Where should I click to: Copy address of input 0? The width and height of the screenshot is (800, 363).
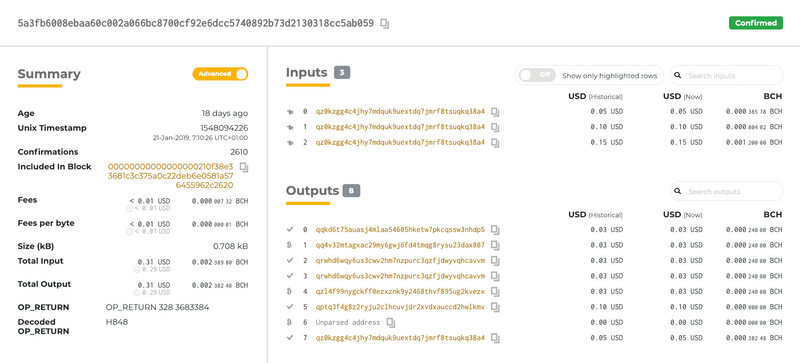coord(495,112)
